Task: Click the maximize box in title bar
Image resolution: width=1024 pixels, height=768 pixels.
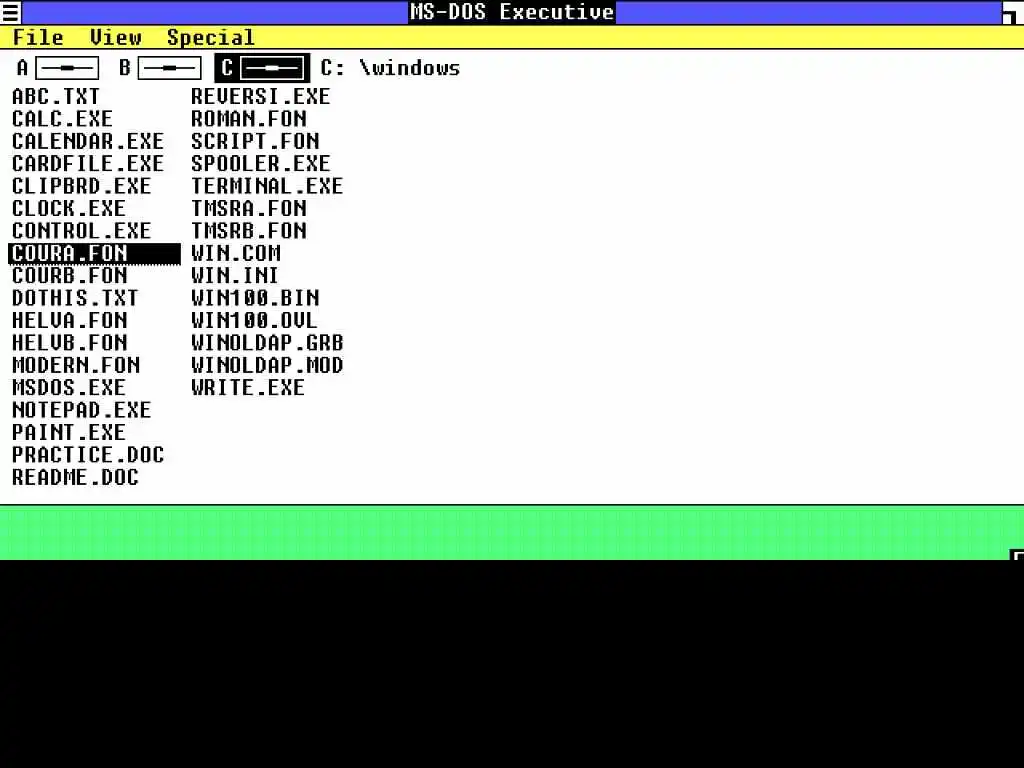Action: click(1013, 12)
